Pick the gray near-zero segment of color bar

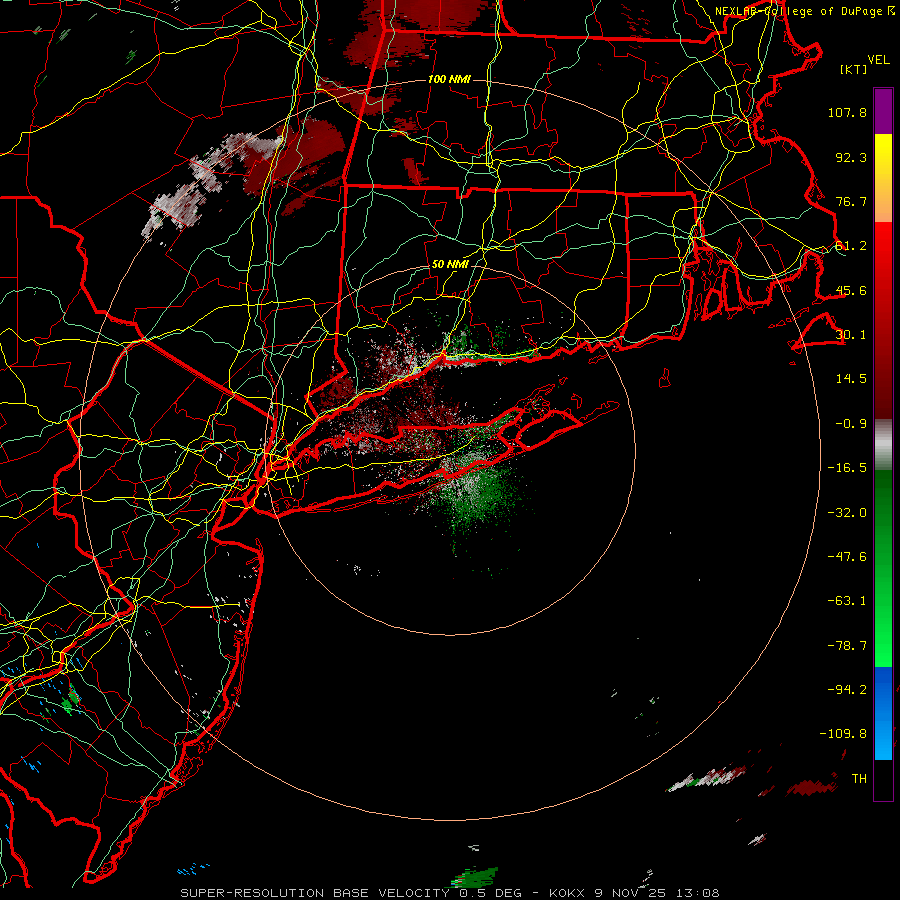click(883, 445)
